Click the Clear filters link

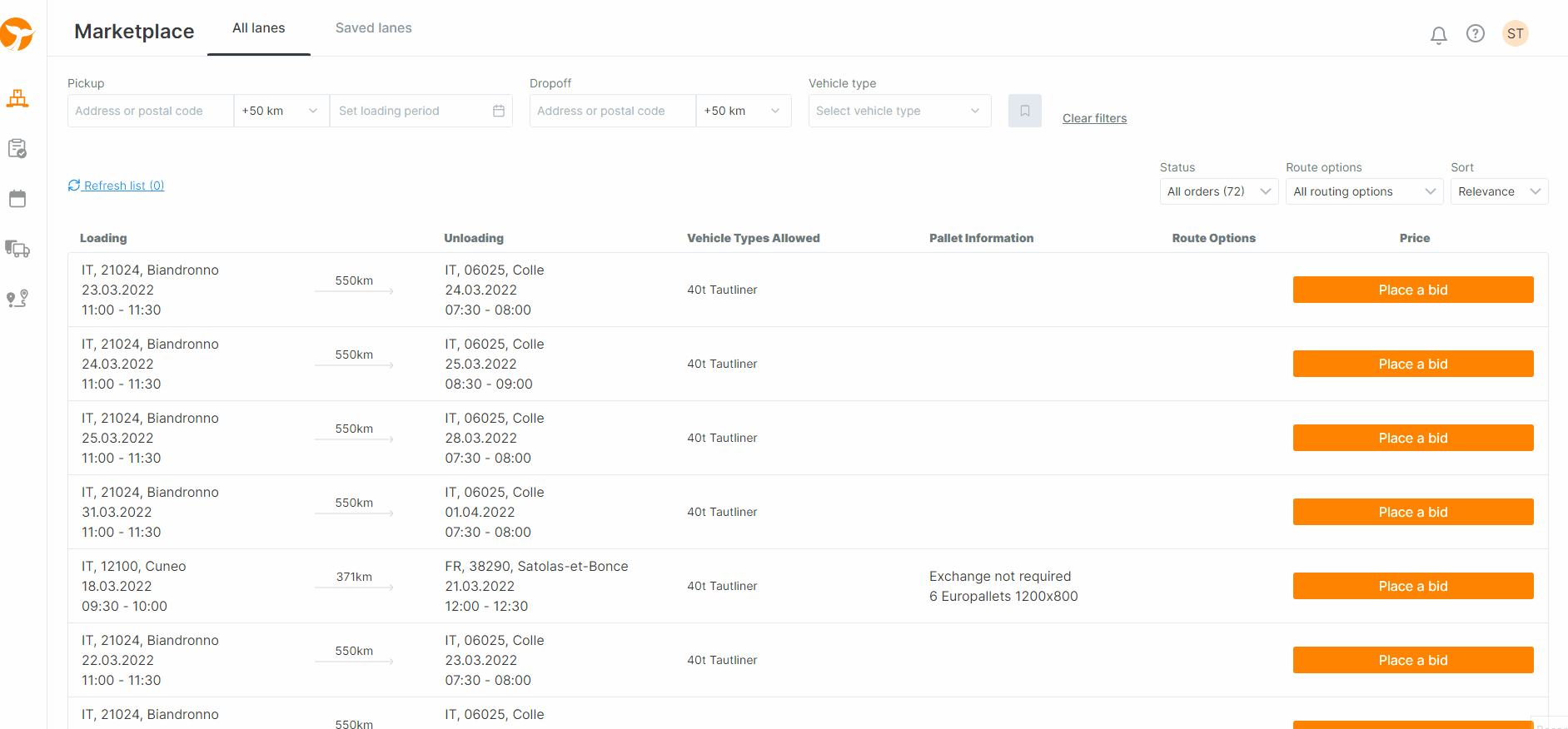pyautogui.click(x=1094, y=118)
